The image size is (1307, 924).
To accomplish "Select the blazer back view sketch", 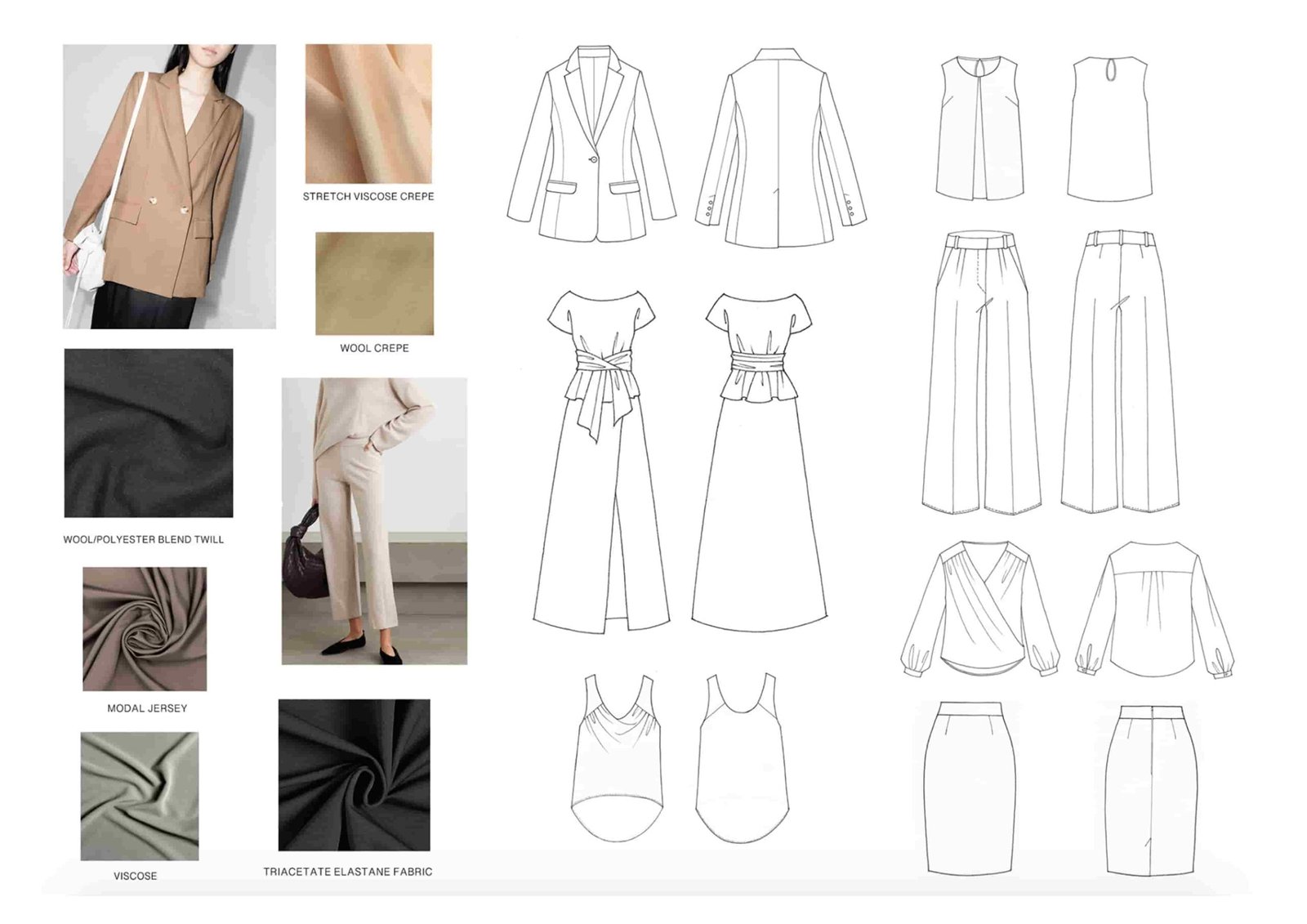I will [x=780, y=149].
